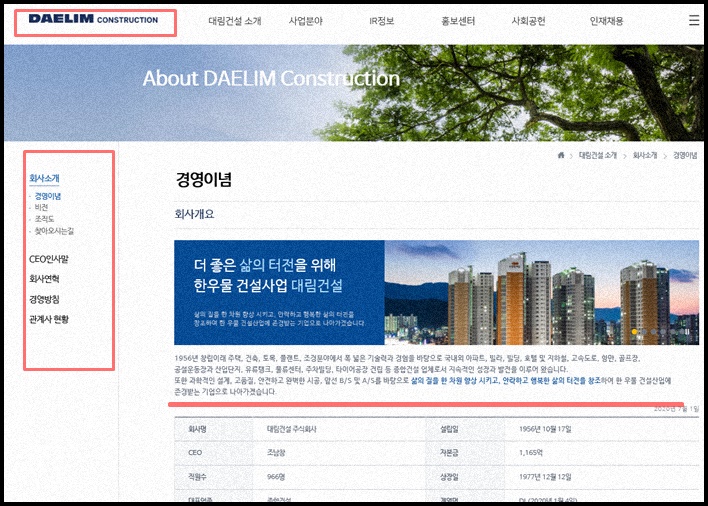Click the 966명 employee count value

pos(276,476)
